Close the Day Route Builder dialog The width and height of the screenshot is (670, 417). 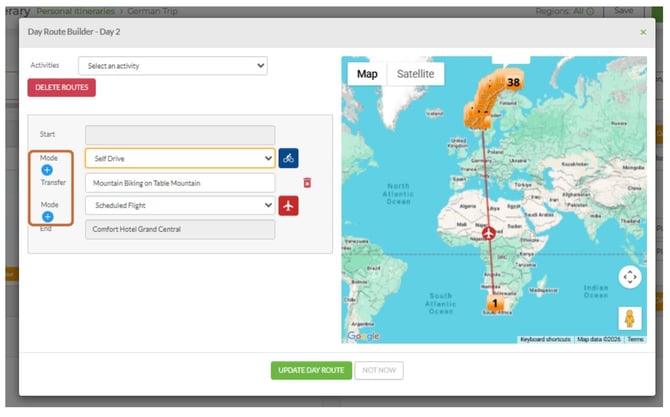[643, 32]
